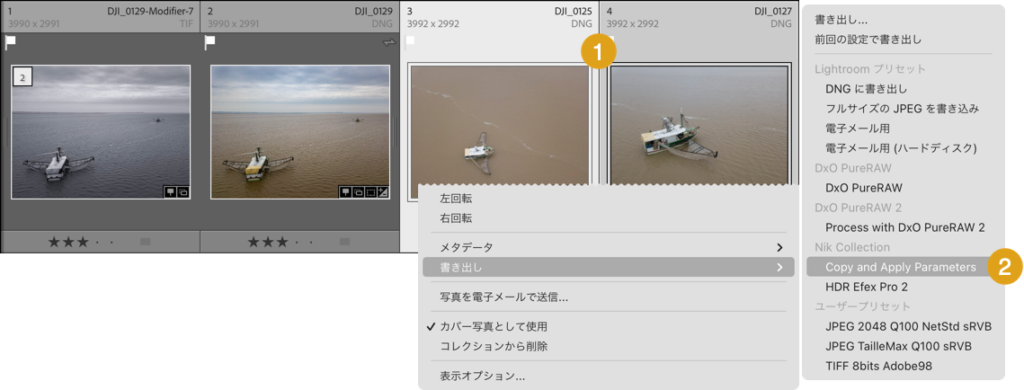This screenshot has width=1024, height=390.
Task: Expand the 書き出し submenu arrow
Action: pyautogui.click(x=778, y=267)
